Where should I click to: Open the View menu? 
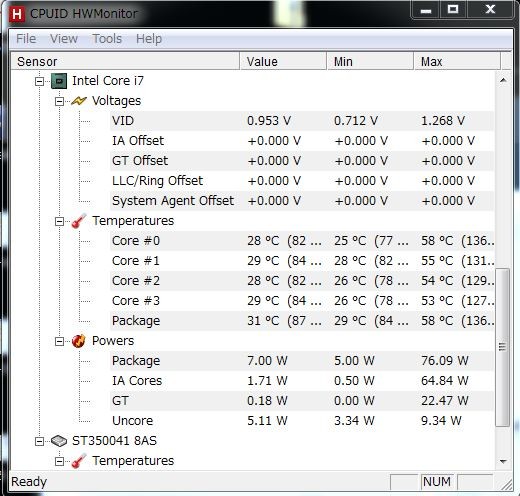pos(64,39)
